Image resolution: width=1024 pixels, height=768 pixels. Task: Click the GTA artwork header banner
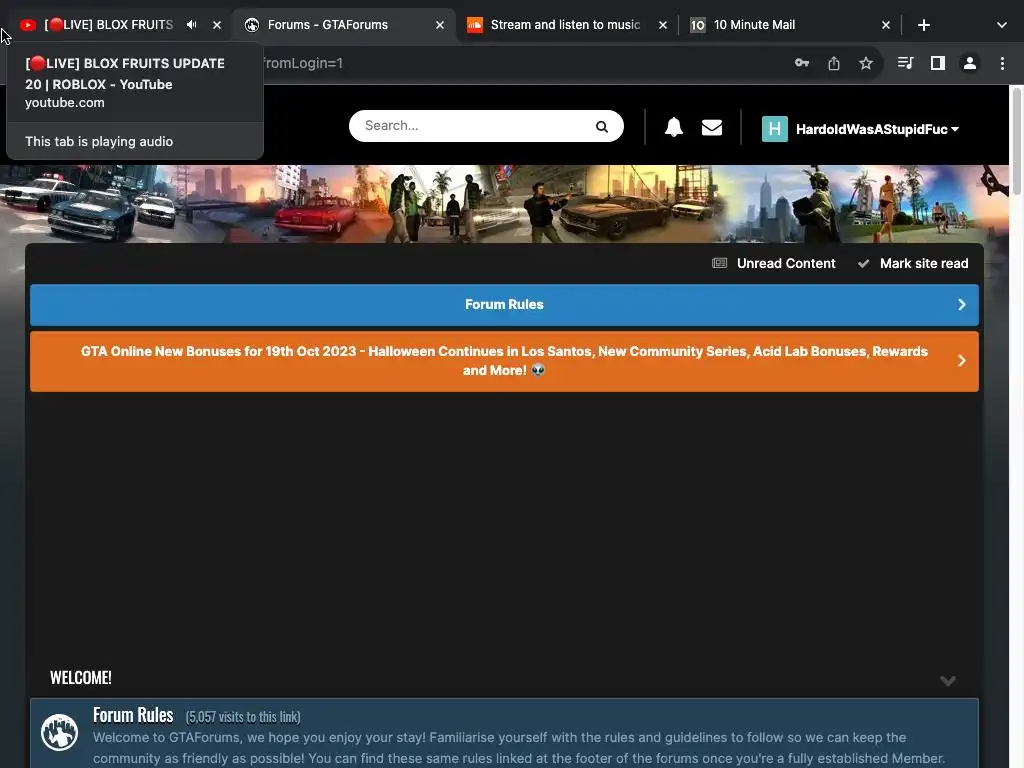coord(504,204)
